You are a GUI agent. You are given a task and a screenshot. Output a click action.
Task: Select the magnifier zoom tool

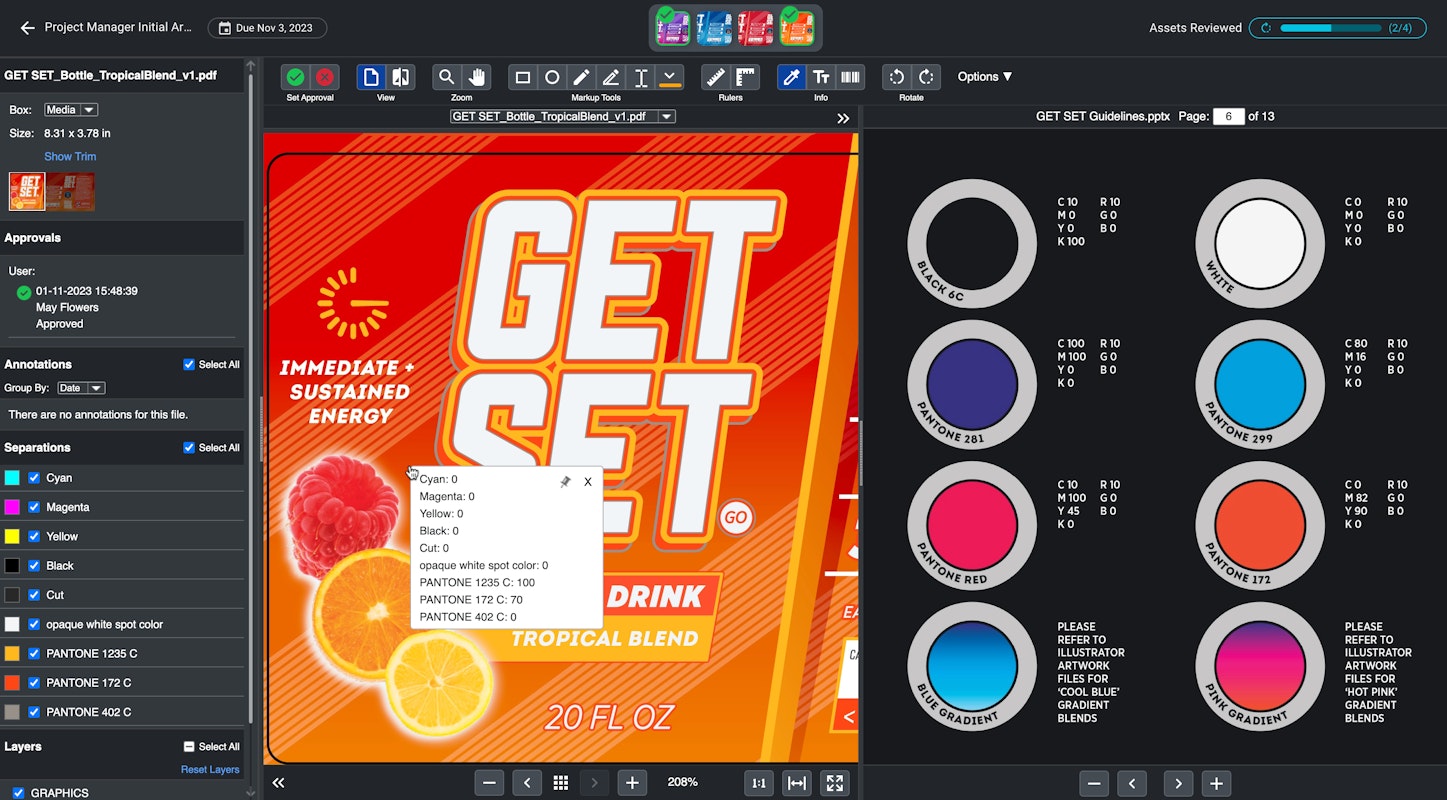pos(447,77)
